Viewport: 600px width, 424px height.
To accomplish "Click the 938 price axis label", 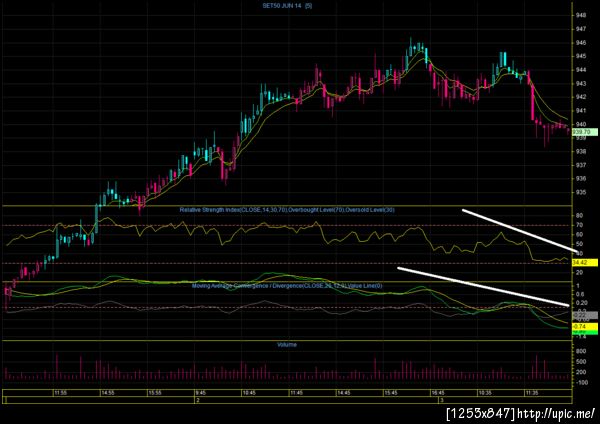I will click(580, 152).
